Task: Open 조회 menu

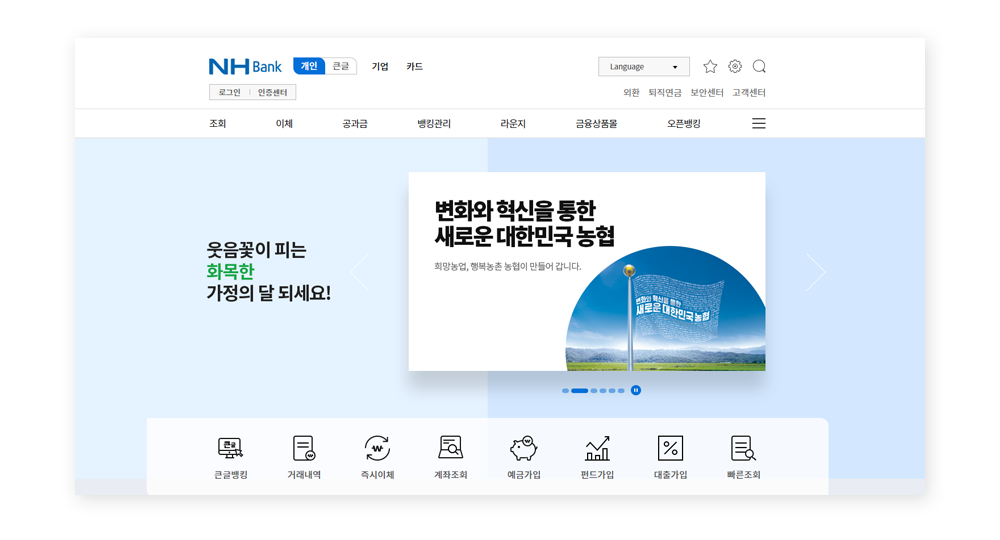Action: tap(217, 124)
